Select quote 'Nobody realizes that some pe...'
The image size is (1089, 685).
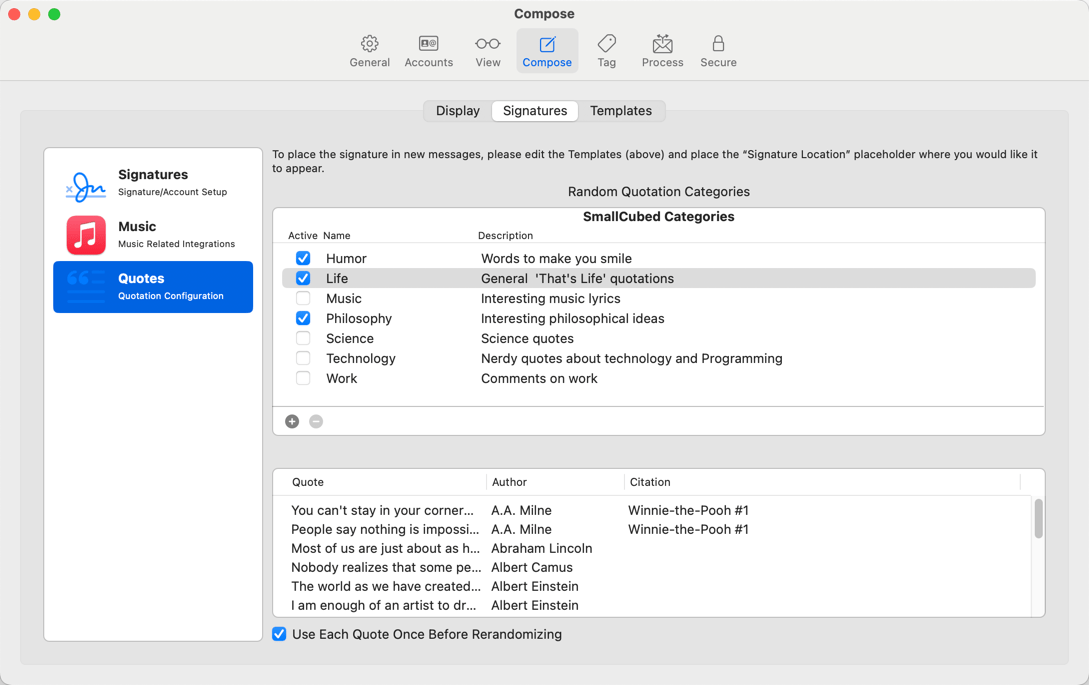[386, 568]
